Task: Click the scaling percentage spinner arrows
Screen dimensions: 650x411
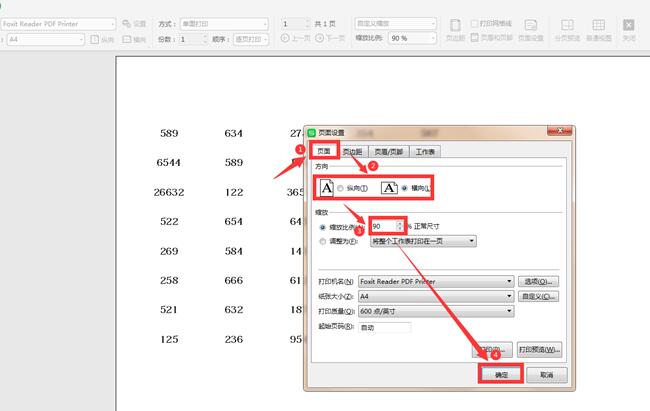Action: pyautogui.click(x=400, y=226)
